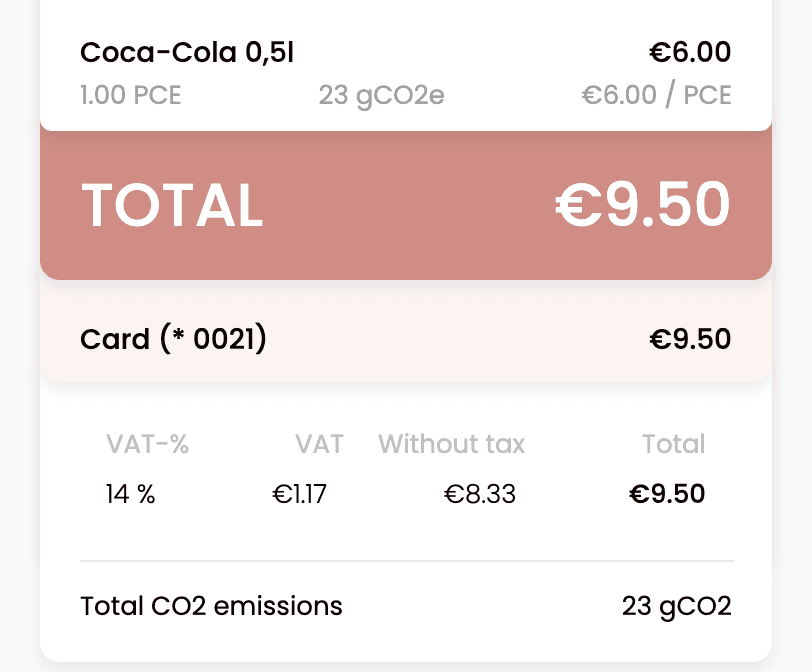This screenshot has height=672, width=812.
Task: Click the VAT-% column header
Action: pyautogui.click(x=147, y=445)
